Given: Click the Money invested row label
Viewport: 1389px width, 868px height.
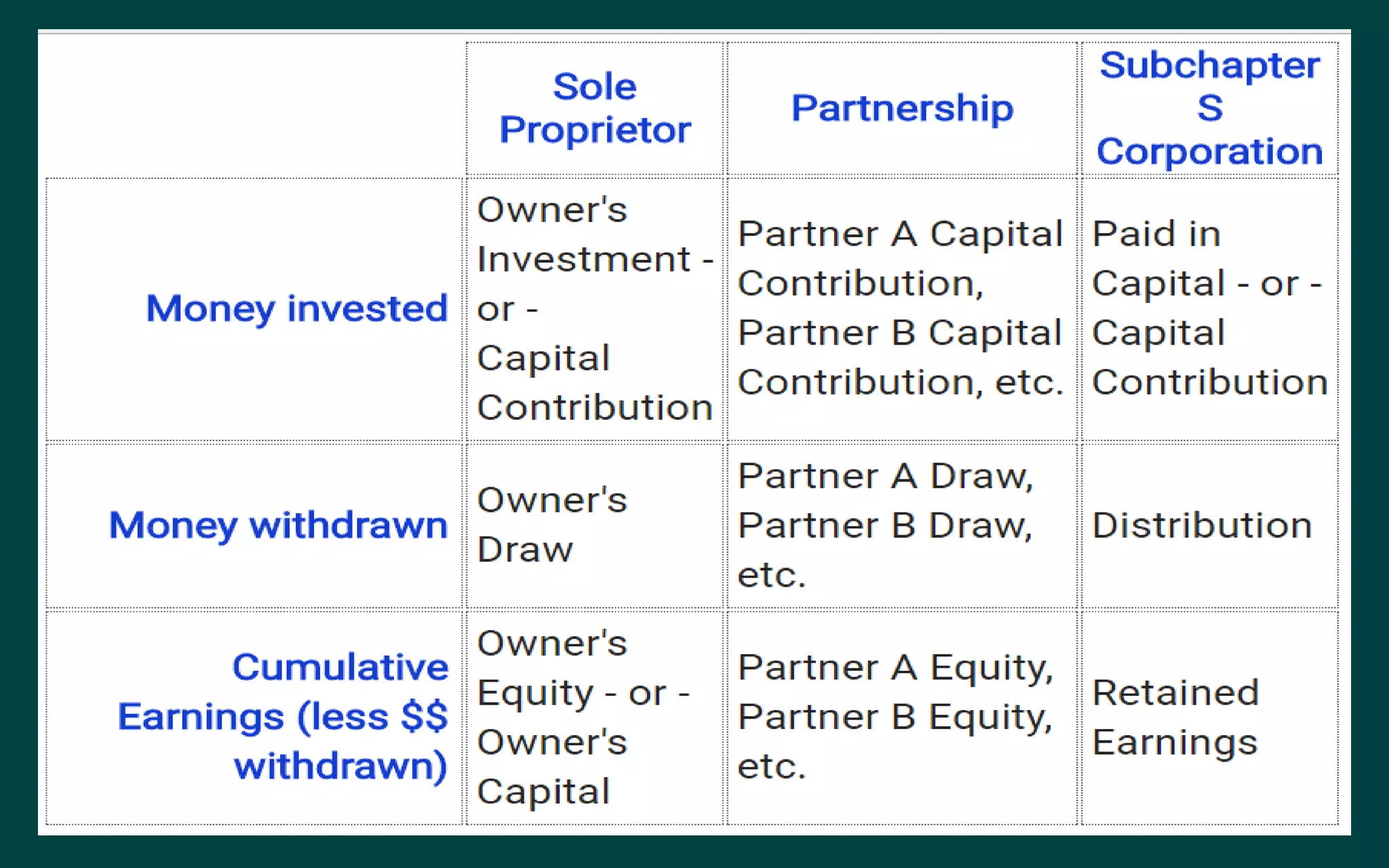Looking at the screenshot, I should pos(297,309).
